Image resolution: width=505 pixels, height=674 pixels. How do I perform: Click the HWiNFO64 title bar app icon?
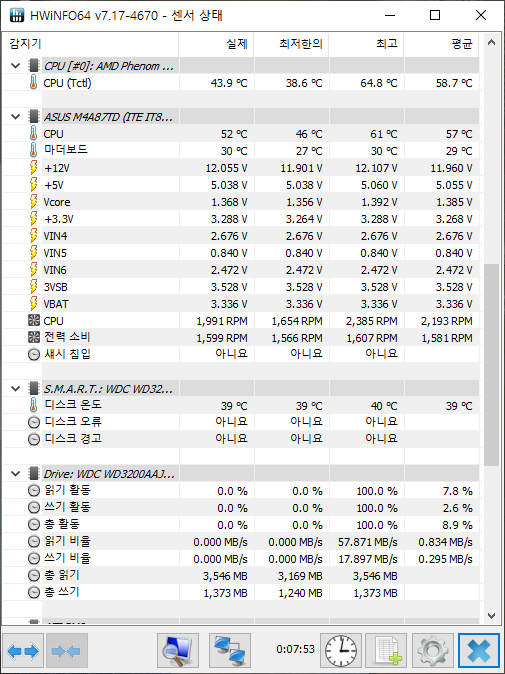[16, 15]
